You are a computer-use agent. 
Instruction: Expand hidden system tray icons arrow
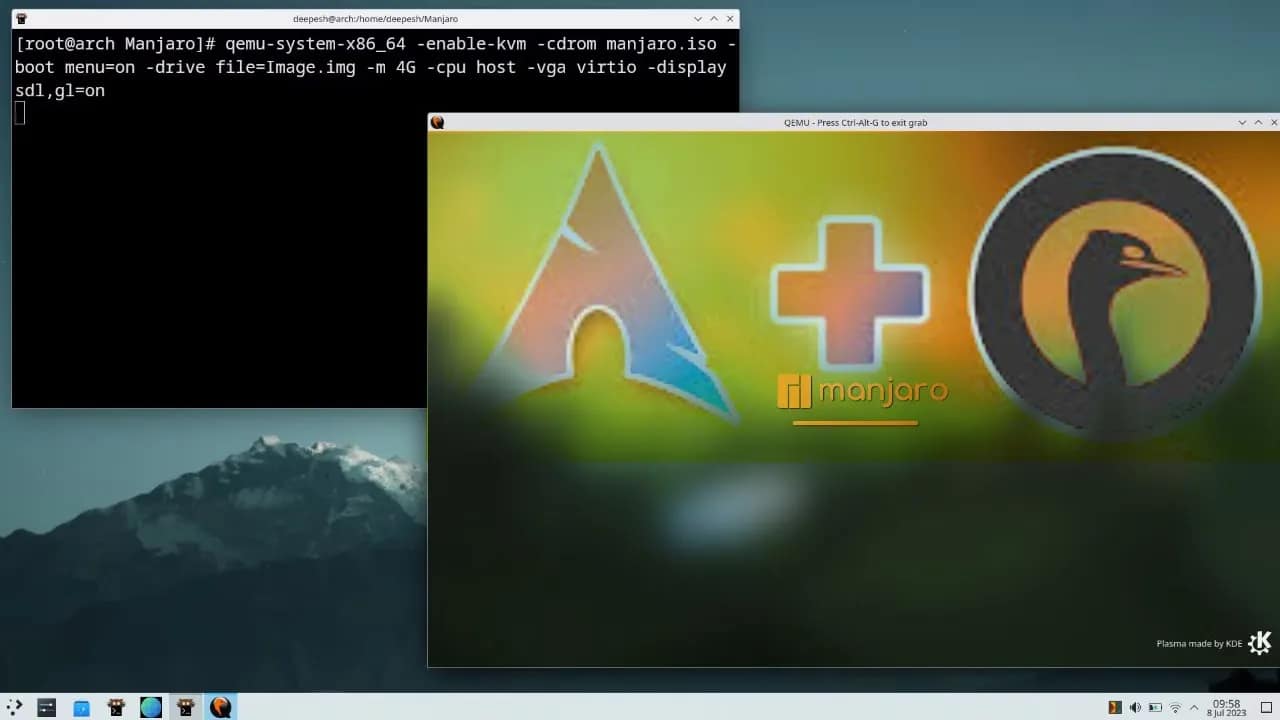coord(1194,707)
